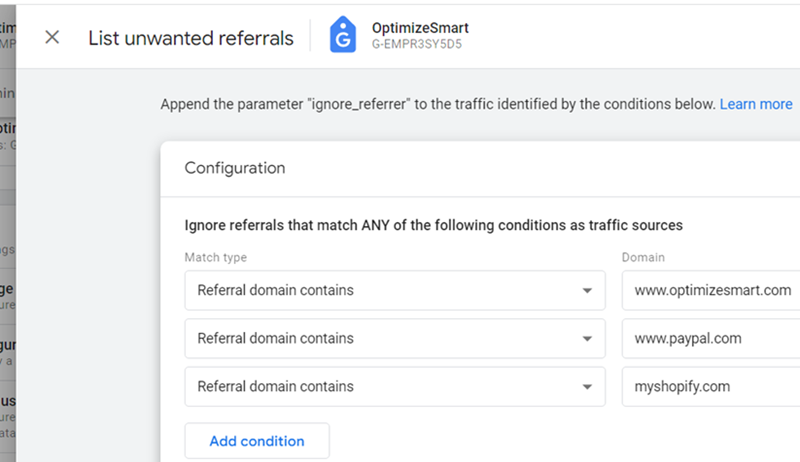
Task: Open the Learn more link
Action: click(756, 104)
